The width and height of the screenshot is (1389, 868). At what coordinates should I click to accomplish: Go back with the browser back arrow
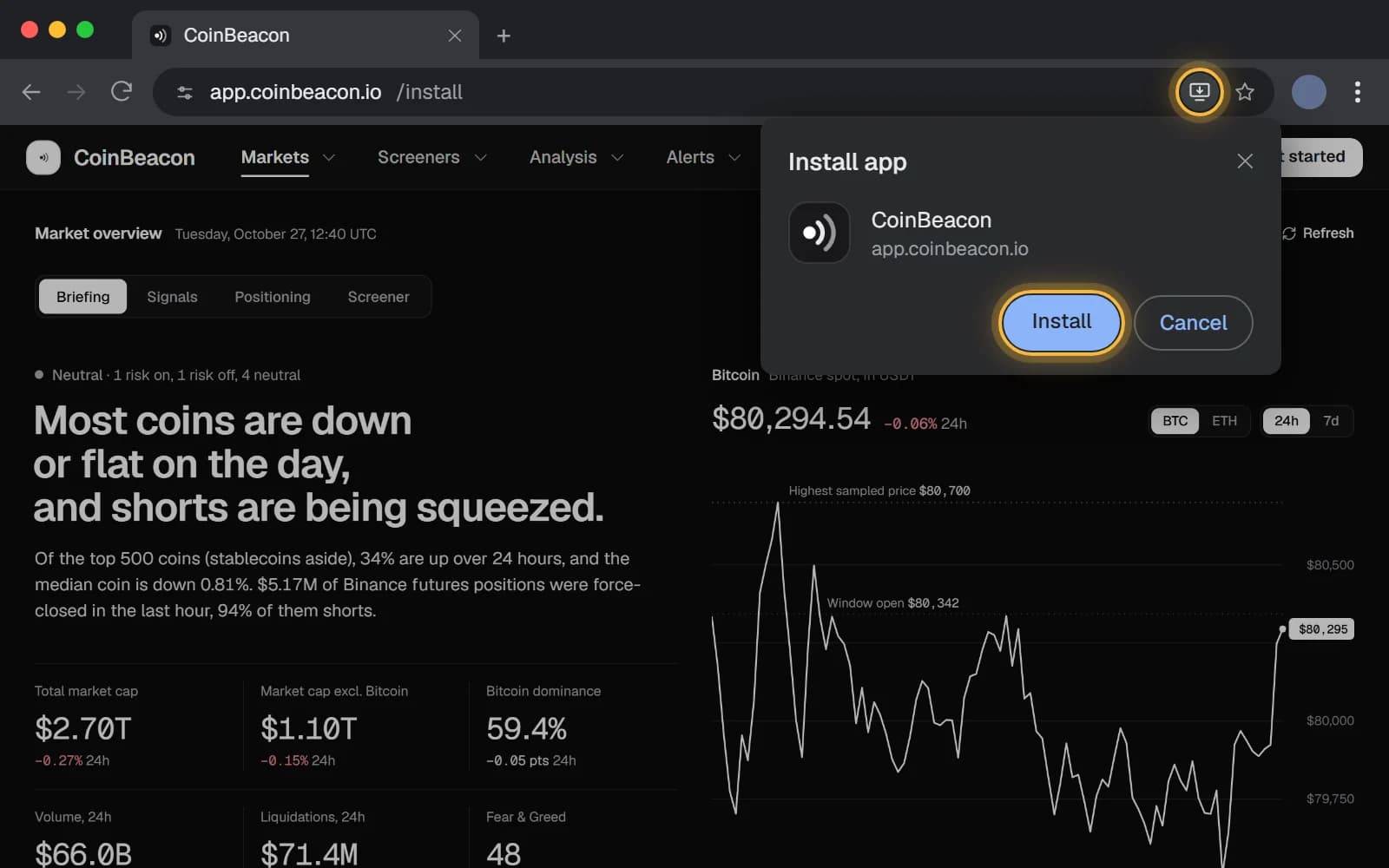tap(31, 91)
